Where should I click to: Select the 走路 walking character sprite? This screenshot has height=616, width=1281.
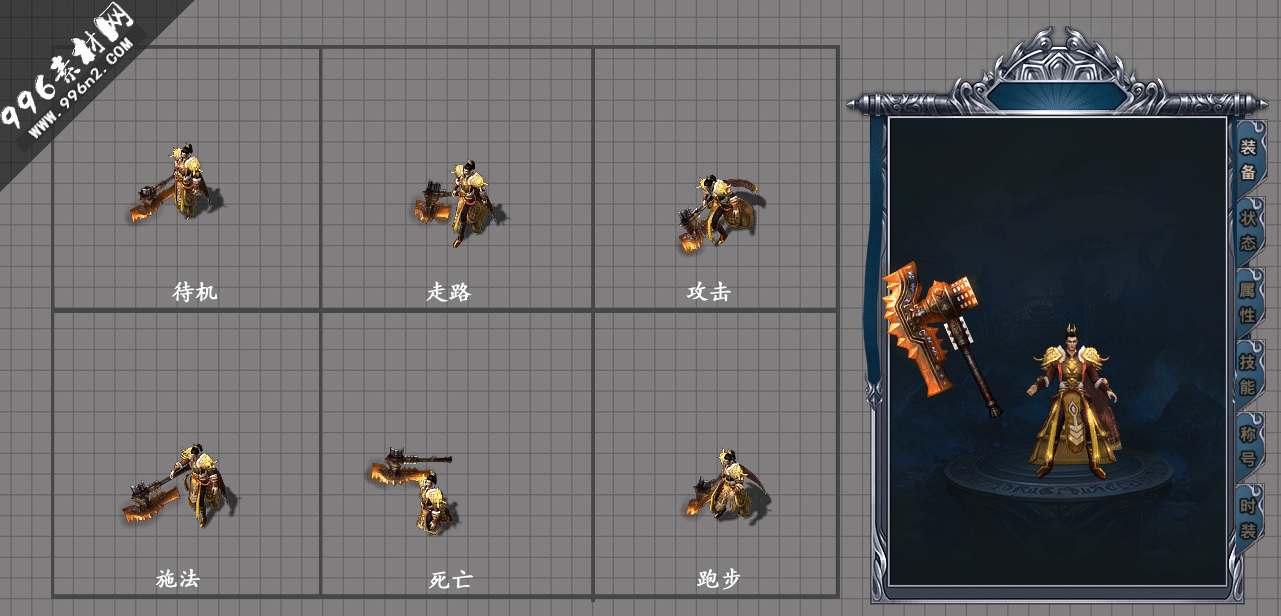[x=461, y=203]
